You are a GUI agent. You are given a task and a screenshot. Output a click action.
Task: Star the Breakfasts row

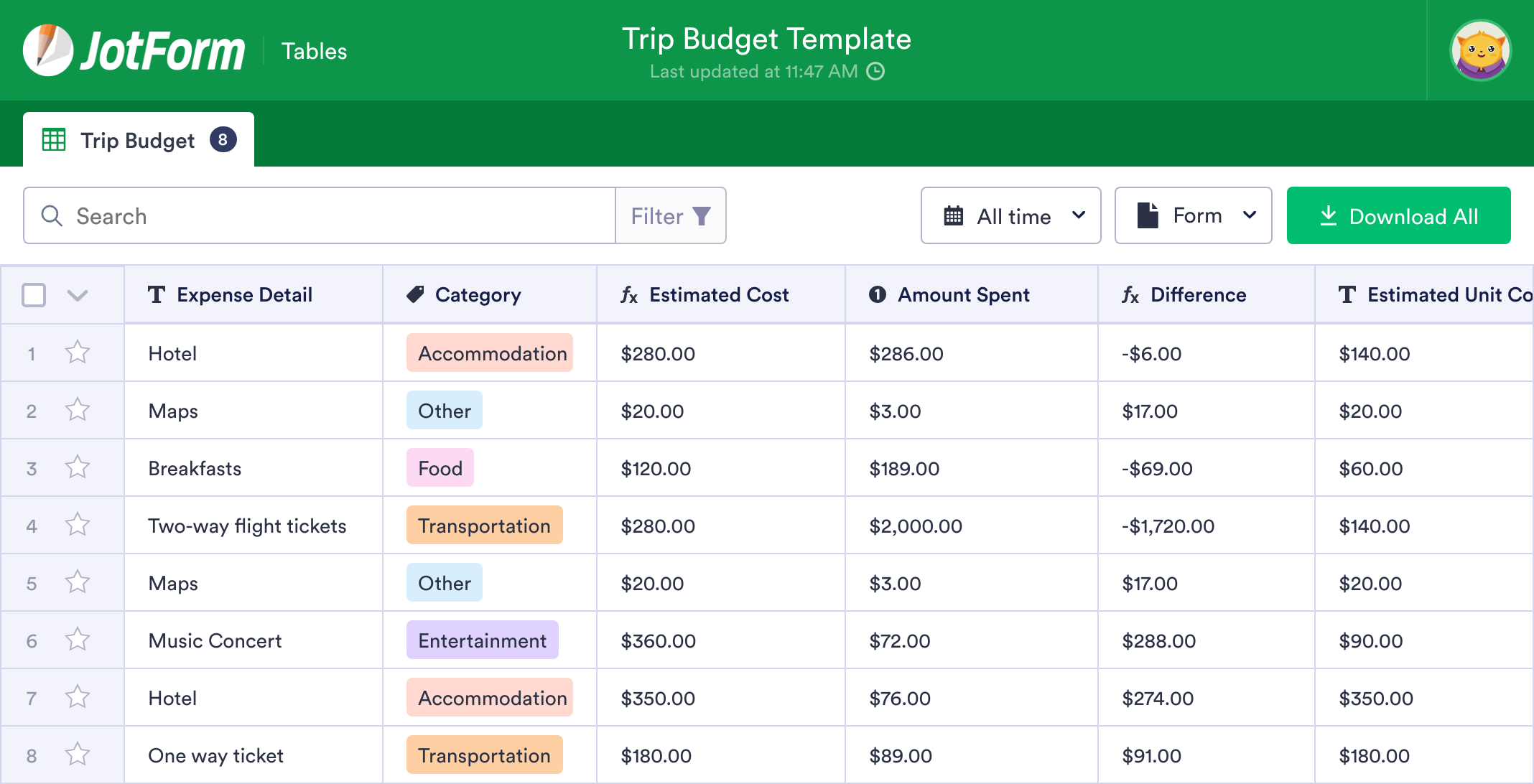pyautogui.click(x=78, y=467)
